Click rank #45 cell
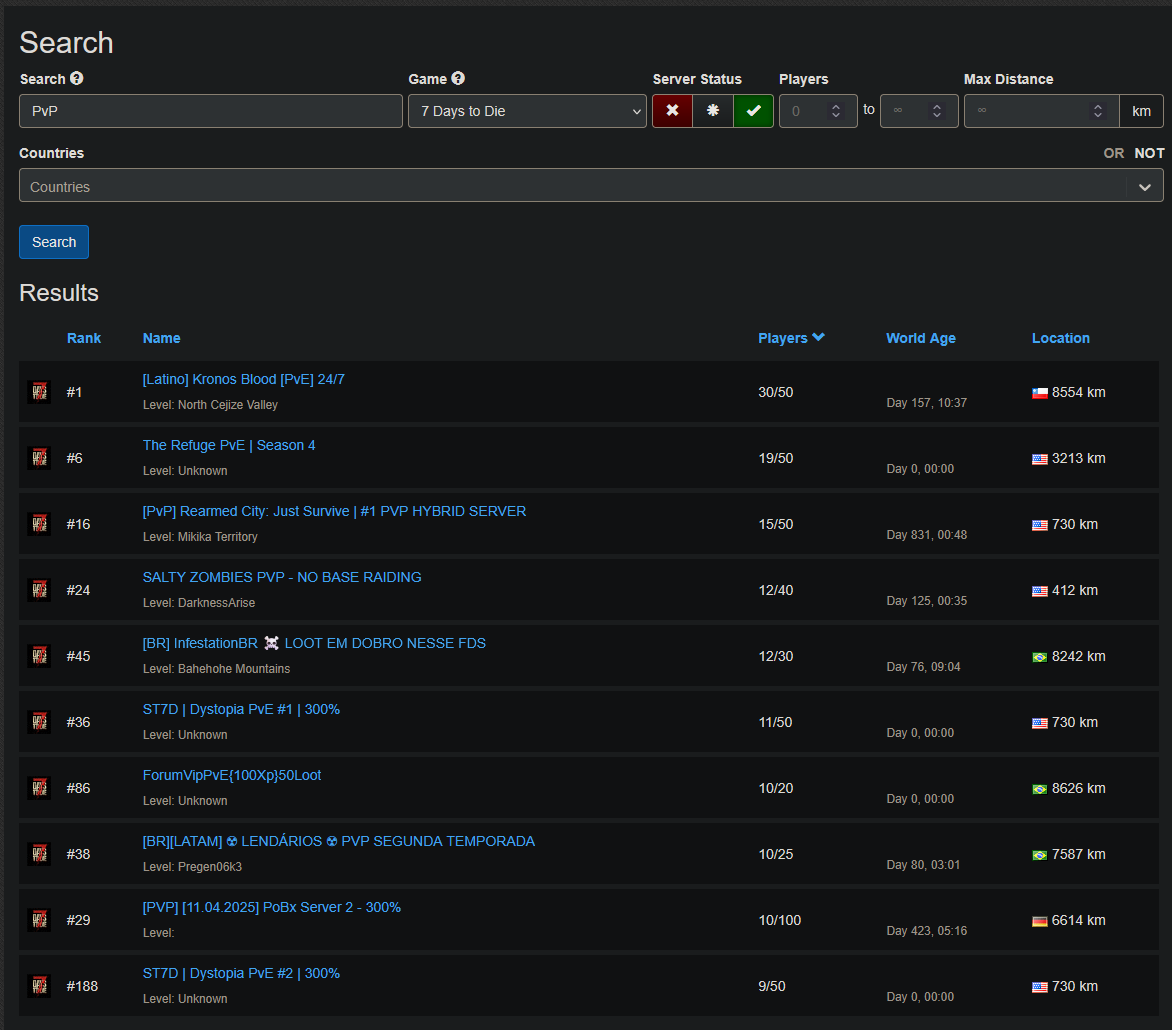This screenshot has height=1030, width=1172. [78, 656]
